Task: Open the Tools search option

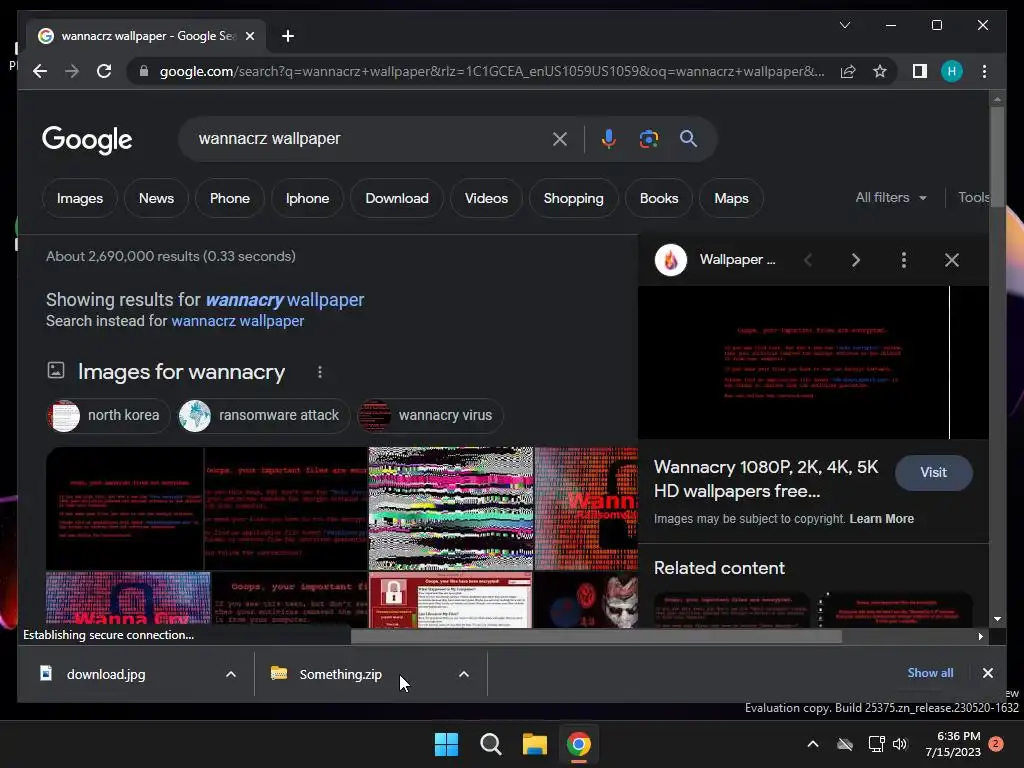Action: pyautogui.click(x=973, y=197)
